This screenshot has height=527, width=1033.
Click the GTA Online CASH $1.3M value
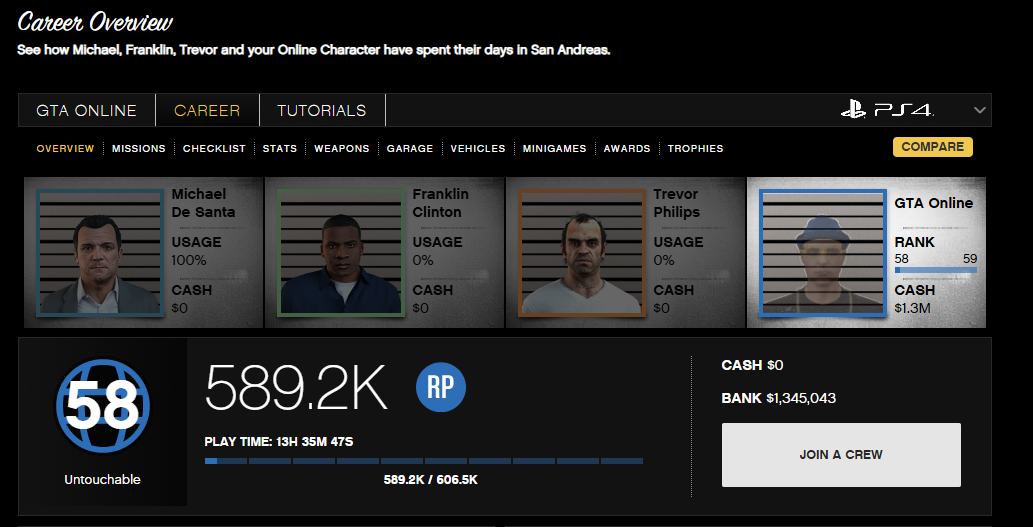click(x=912, y=308)
